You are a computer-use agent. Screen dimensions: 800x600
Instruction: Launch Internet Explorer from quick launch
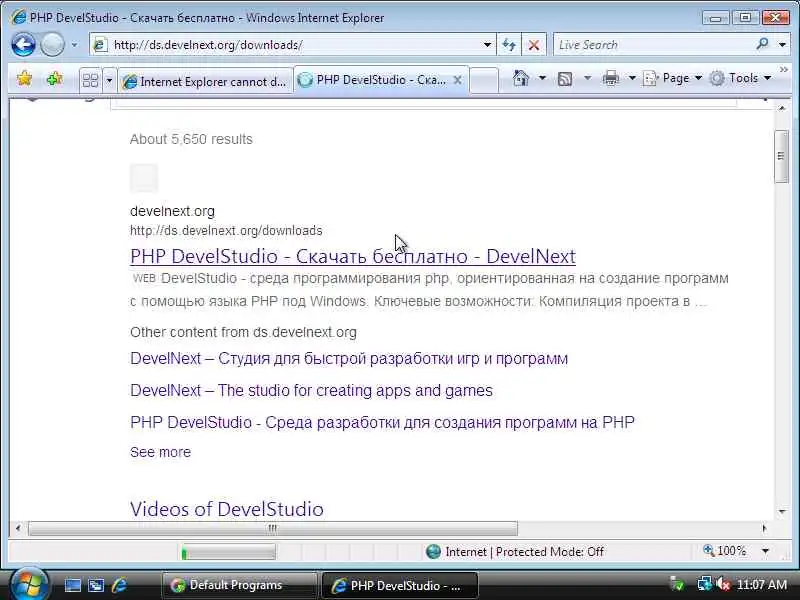[119, 585]
